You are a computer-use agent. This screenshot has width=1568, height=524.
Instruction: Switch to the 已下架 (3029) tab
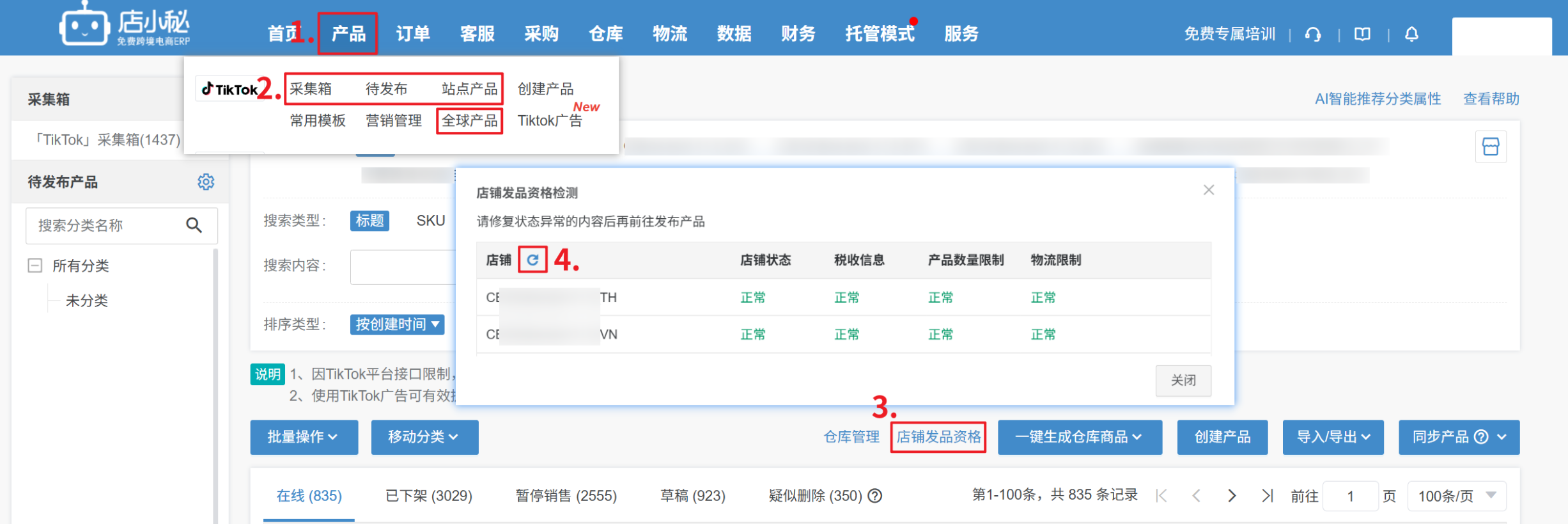429,496
